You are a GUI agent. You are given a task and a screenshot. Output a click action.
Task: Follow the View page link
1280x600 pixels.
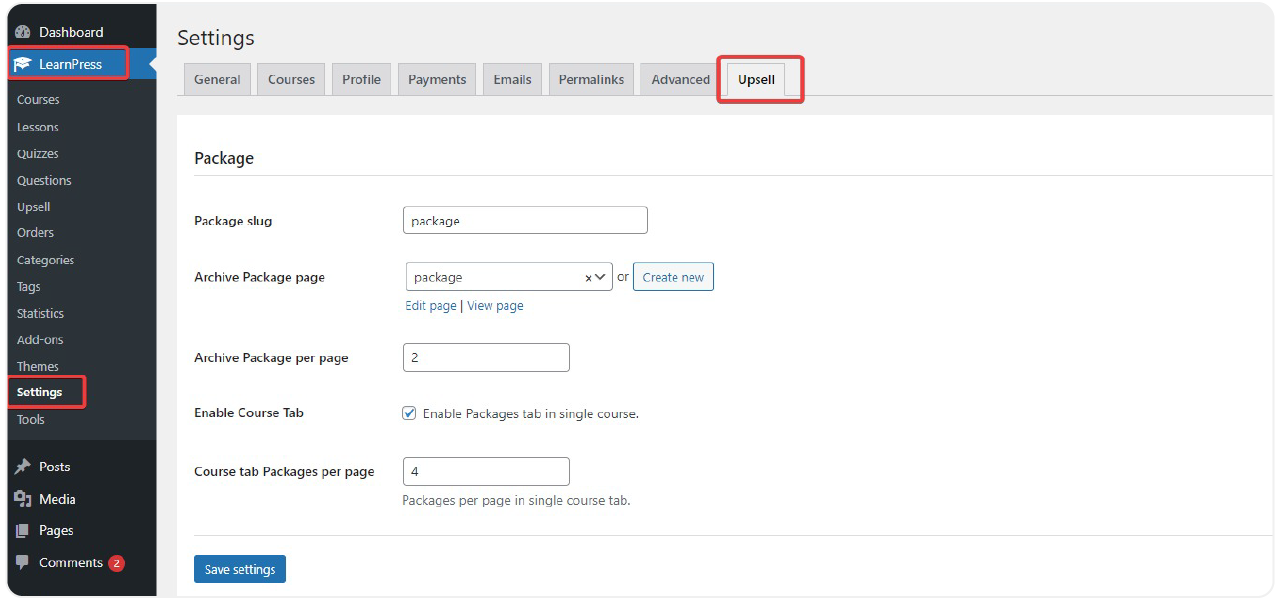[495, 306]
